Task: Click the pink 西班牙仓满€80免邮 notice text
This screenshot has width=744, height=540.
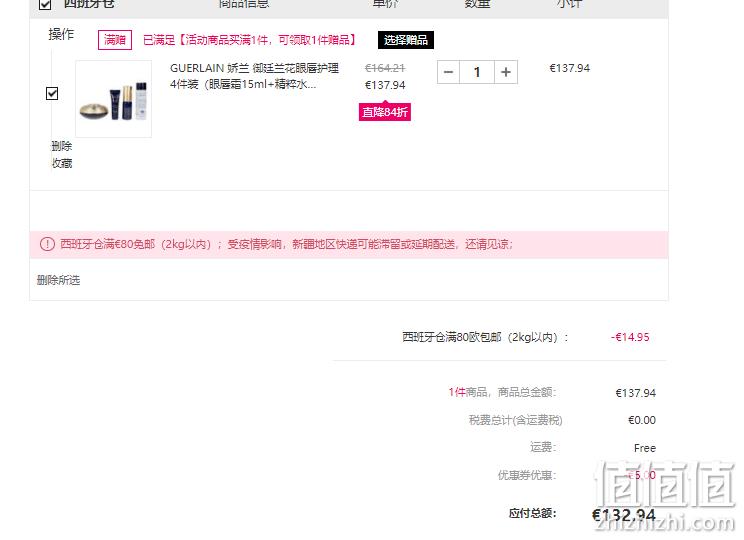Action: 287,244
